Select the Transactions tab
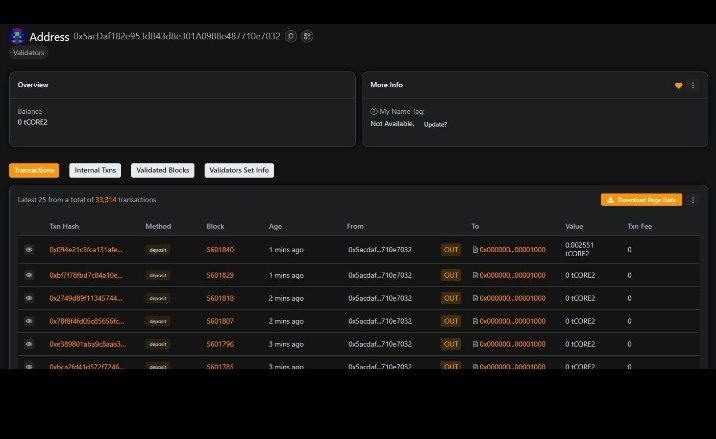The image size is (716, 439). pos(34,170)
